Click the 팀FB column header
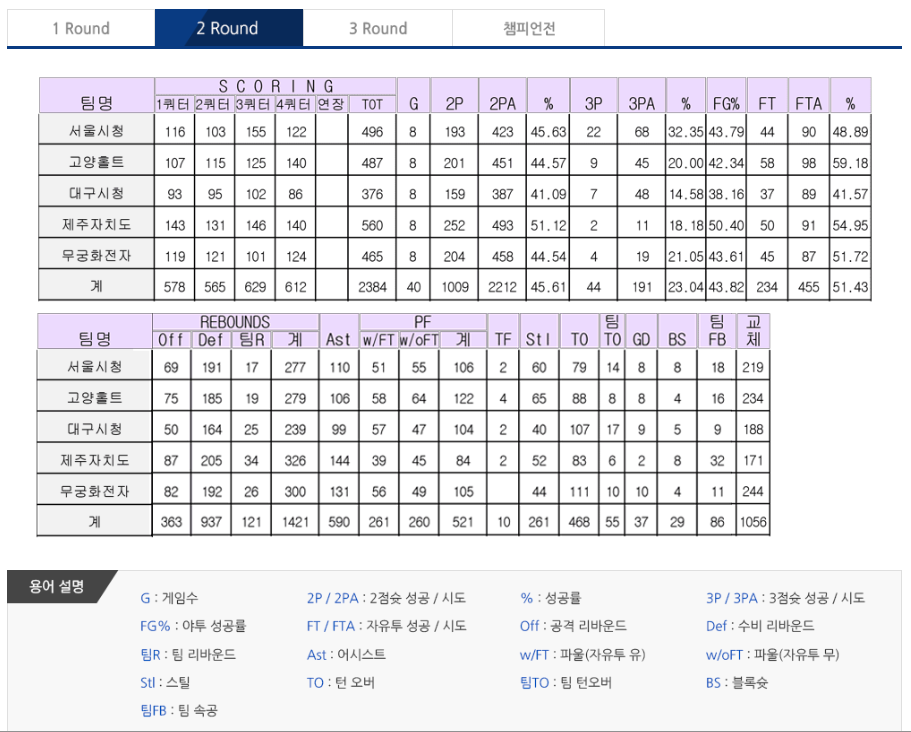This screenshot has height=732, width=911. 717,331
